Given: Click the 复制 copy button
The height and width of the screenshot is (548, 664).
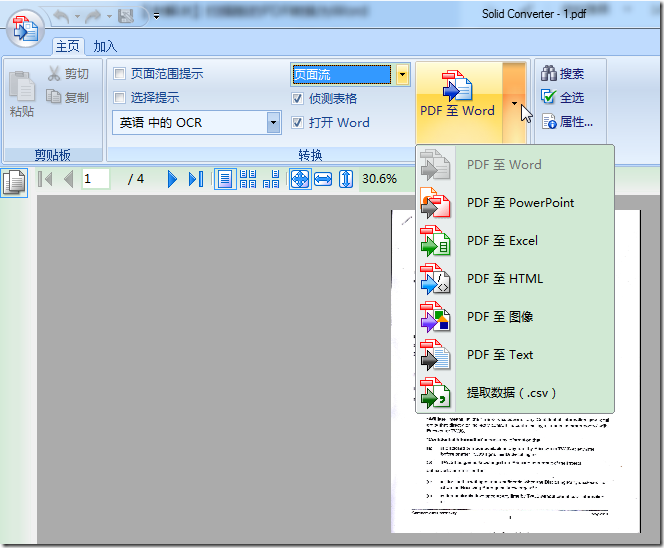Looking at the screenshot, I should [68, 97].
